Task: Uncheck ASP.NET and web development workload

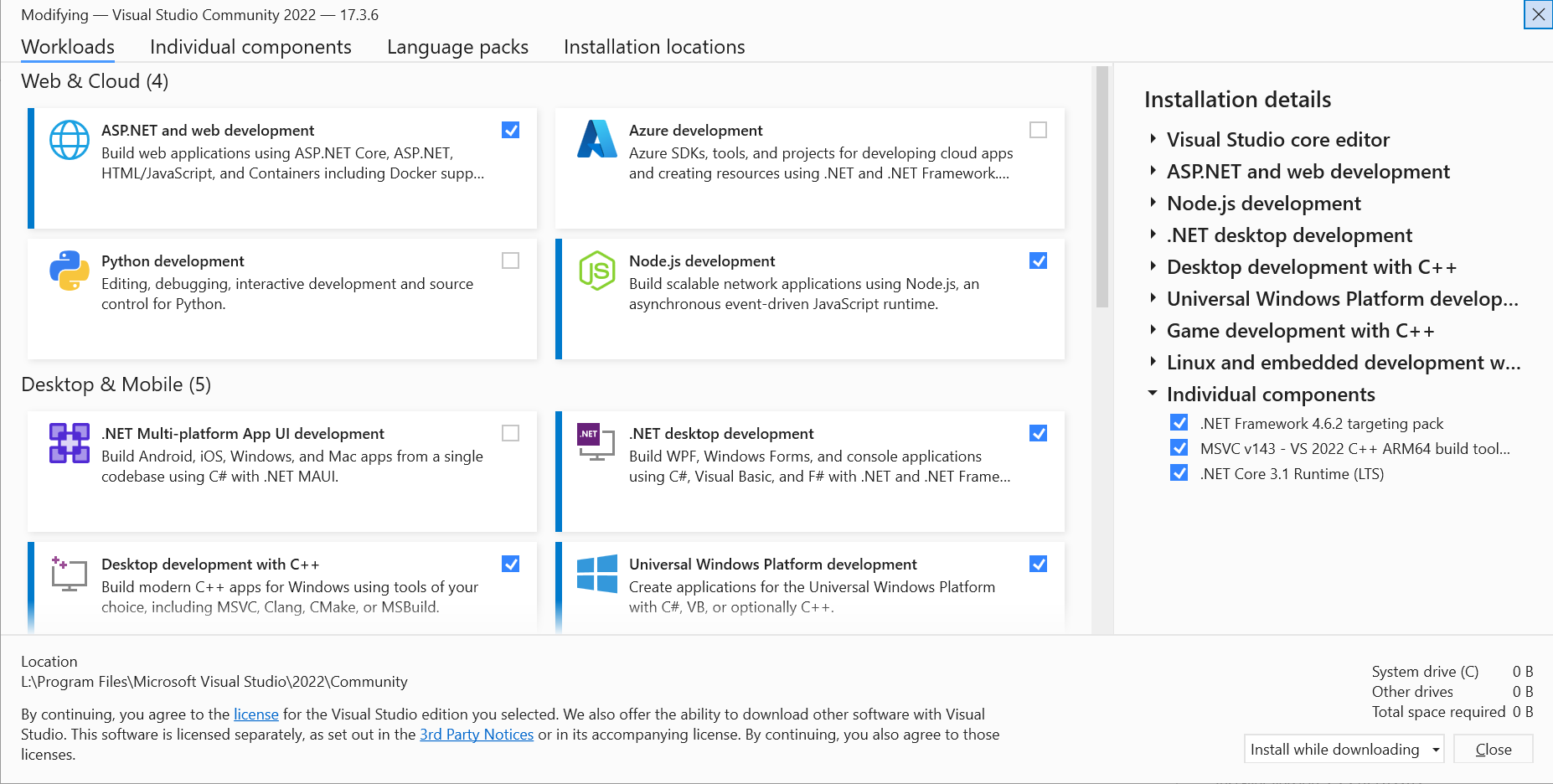Action: [510, 130]
